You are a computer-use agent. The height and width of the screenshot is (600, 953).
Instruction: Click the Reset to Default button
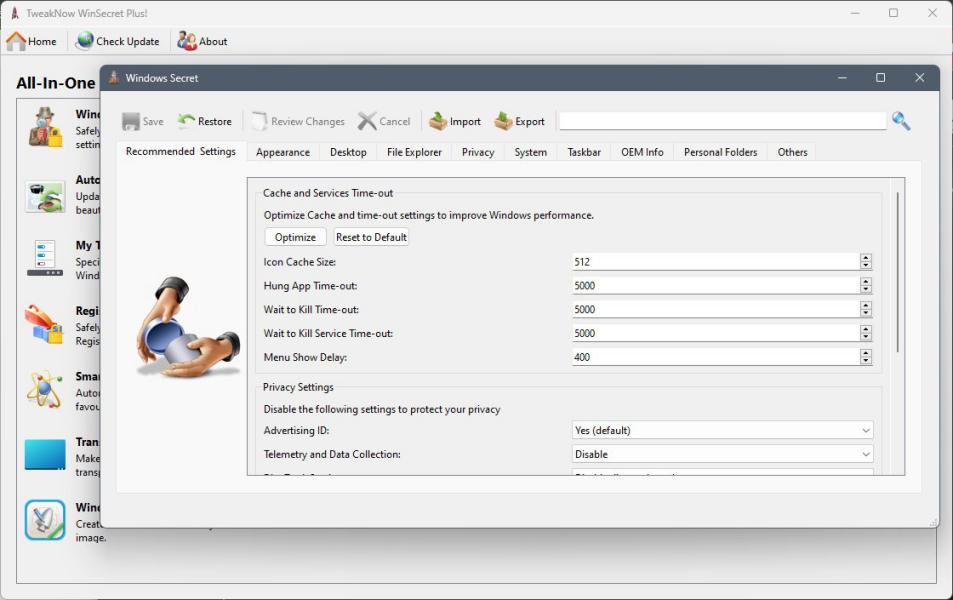pyautogui.click(x=371, y=237)
